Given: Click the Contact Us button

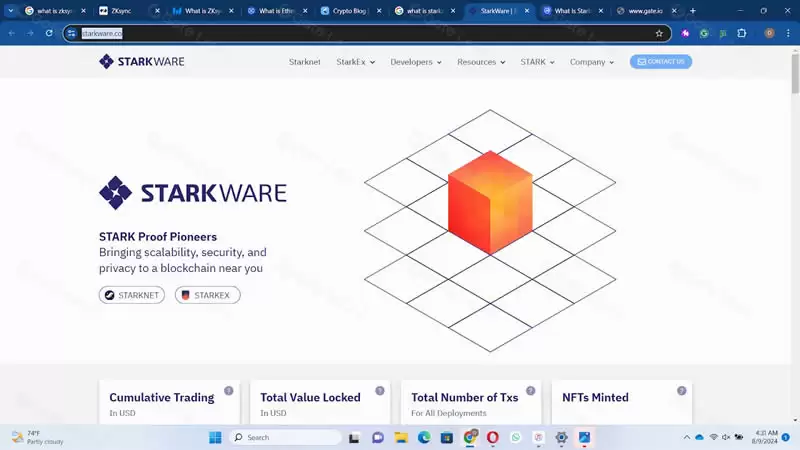Looking at the screenshot, I should tap(660, 62).
